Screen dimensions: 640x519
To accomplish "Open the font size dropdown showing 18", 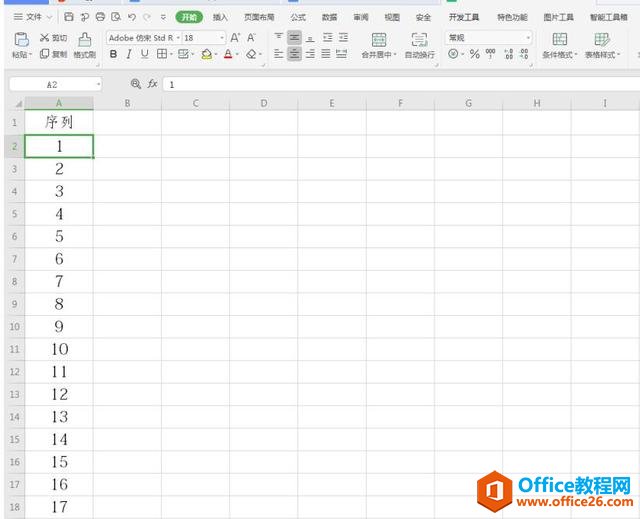I will coord(222,38).
